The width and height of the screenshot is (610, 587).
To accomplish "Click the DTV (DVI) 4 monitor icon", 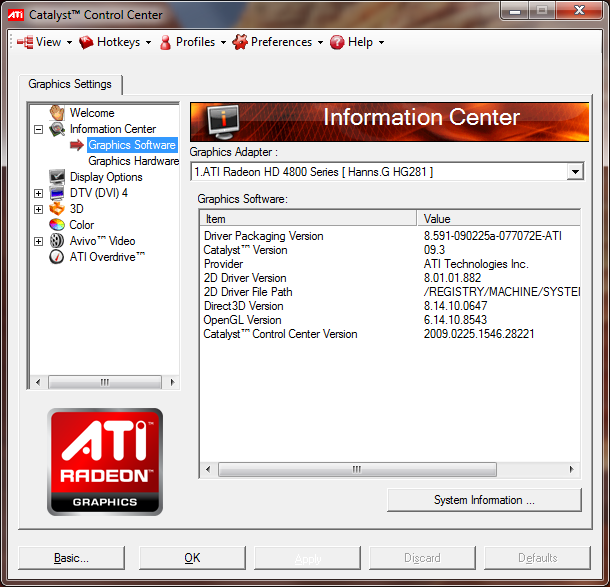I will (57, 193).
